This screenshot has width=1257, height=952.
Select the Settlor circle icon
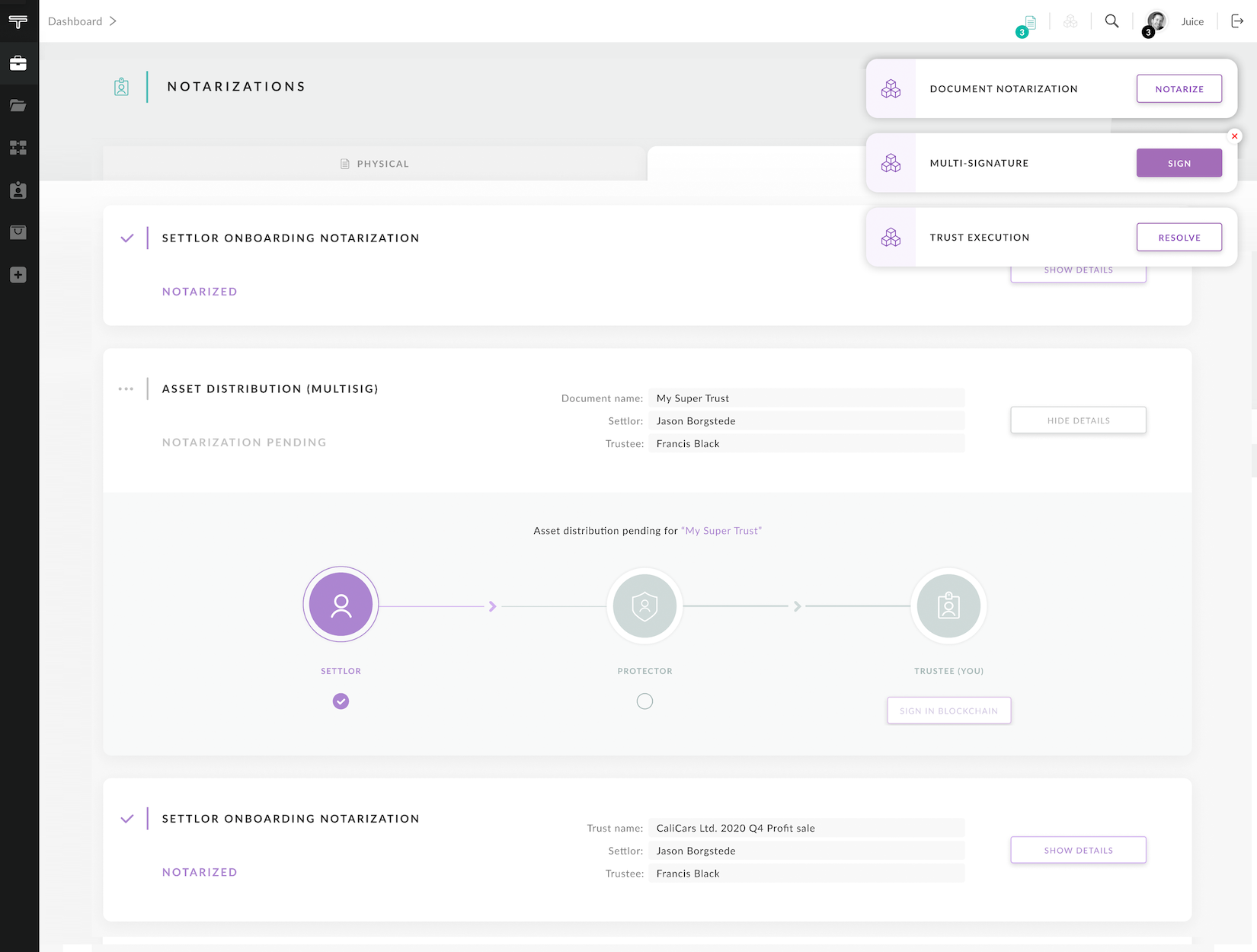(x=341, y=605)
